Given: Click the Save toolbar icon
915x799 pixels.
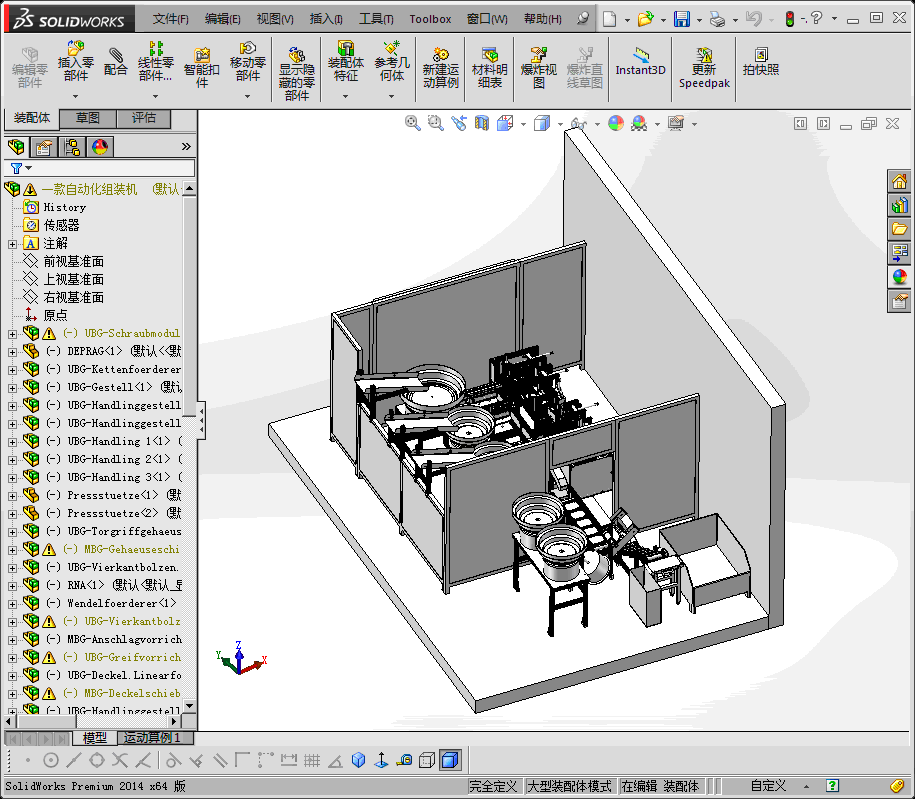Looking at the screenshot, I should click(x=682, y=19).
